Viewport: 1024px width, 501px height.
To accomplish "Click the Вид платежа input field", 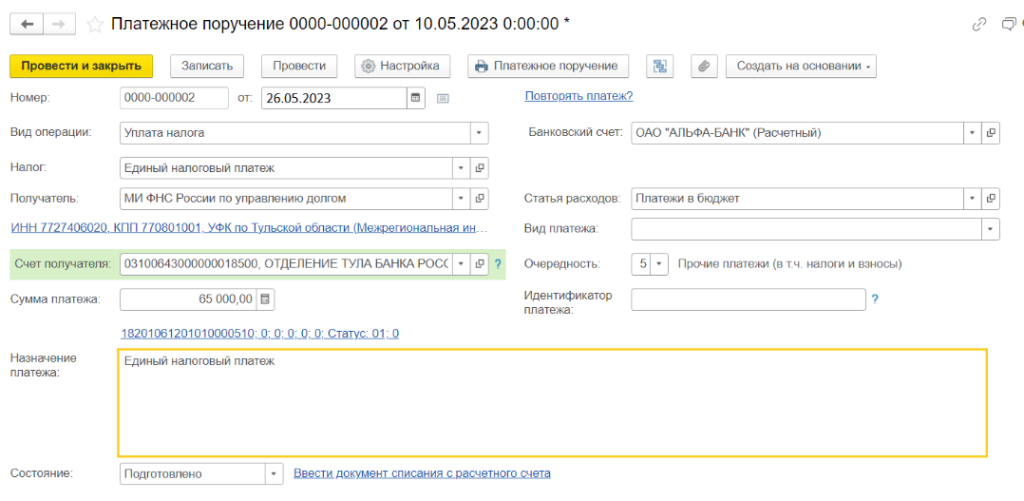I will click(x=807, y=229).
